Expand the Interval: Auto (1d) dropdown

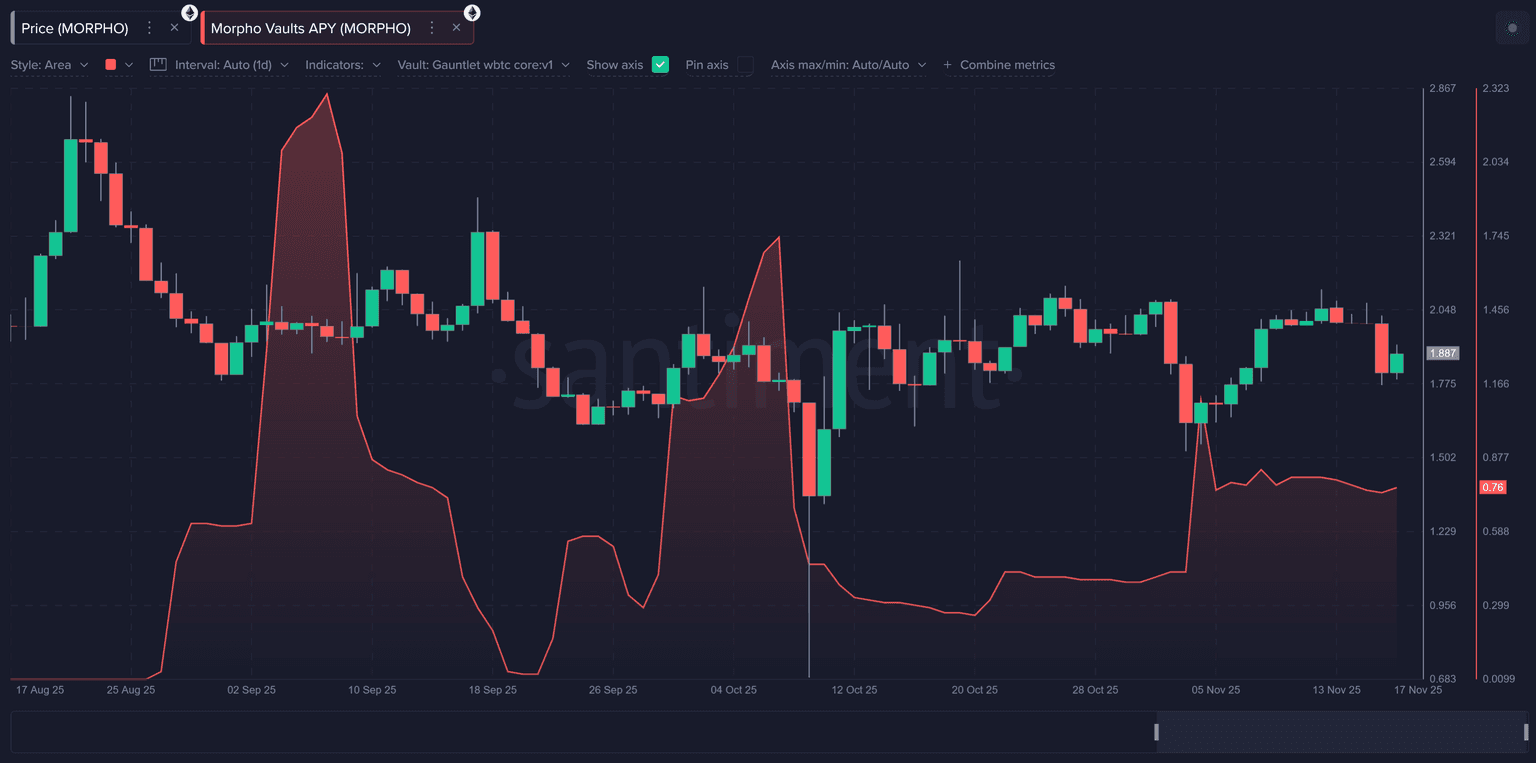(x=231, y=65)
